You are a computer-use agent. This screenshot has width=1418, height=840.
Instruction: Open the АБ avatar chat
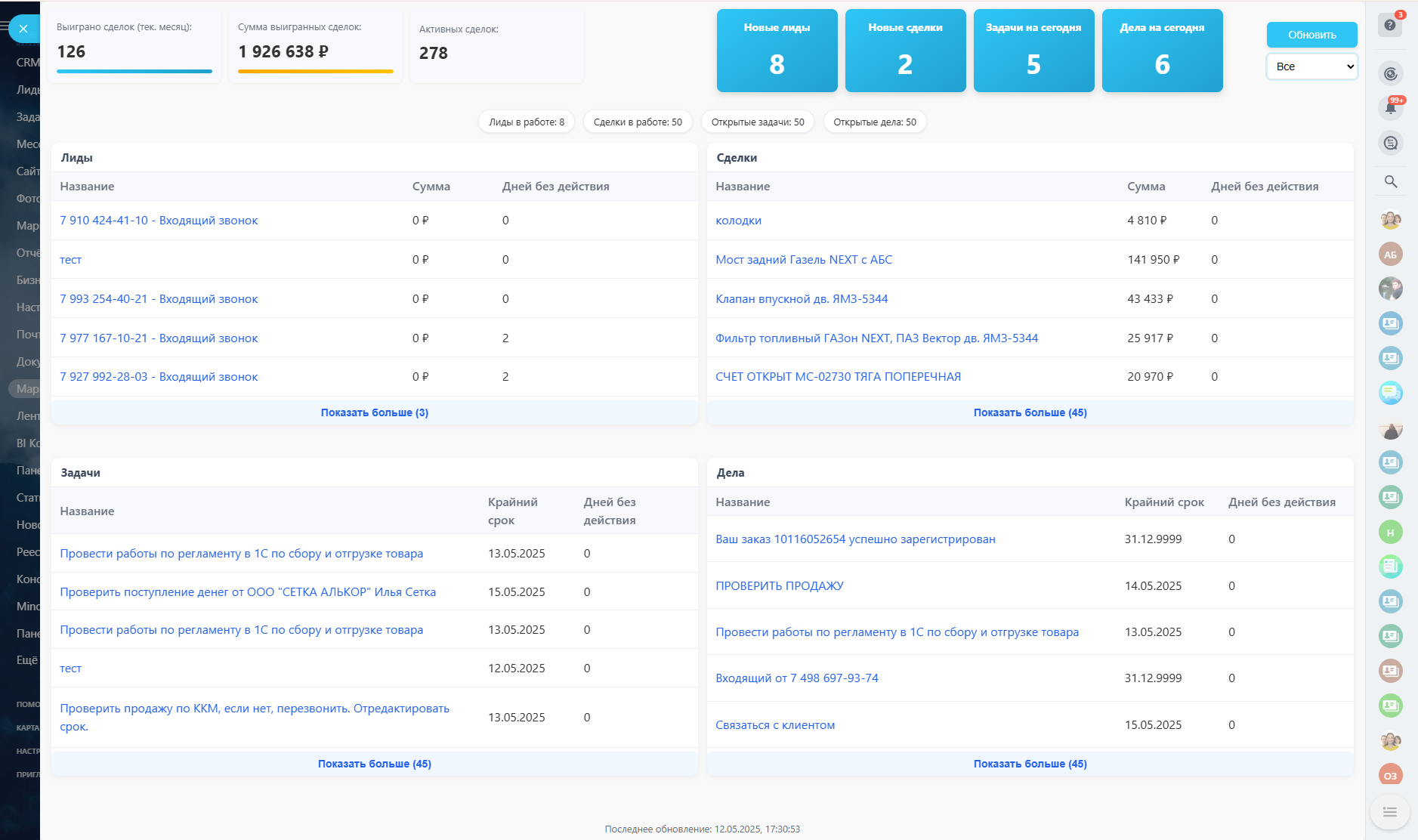click(1390, 255)
